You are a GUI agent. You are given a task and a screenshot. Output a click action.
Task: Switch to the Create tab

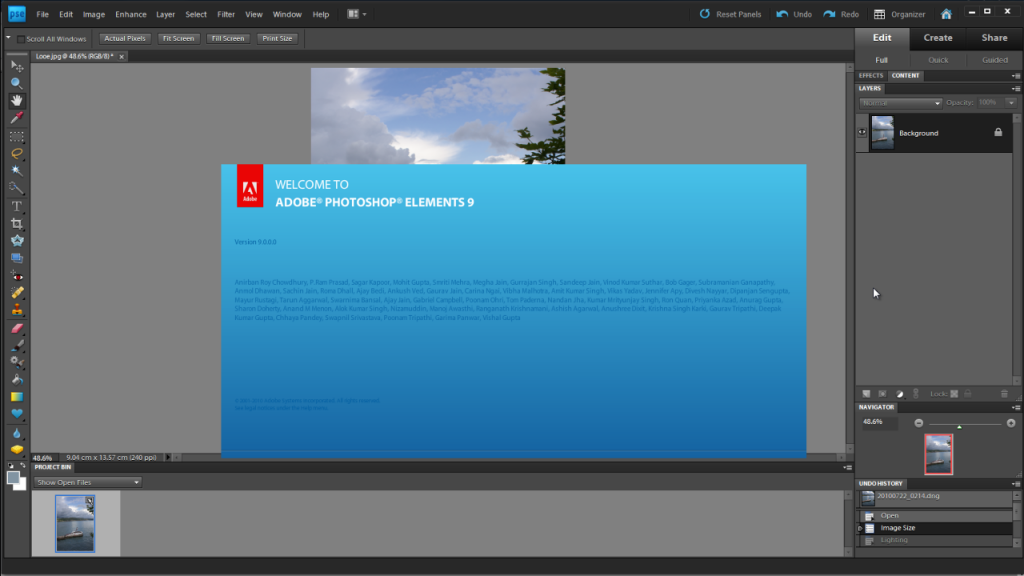(x=938, y=37)
